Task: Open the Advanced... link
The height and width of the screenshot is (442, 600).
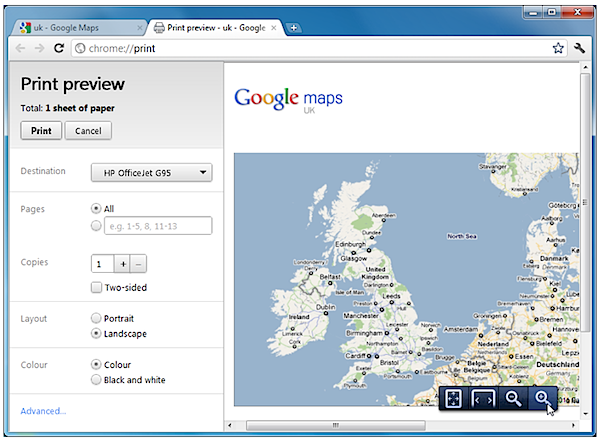Action: 43,411
